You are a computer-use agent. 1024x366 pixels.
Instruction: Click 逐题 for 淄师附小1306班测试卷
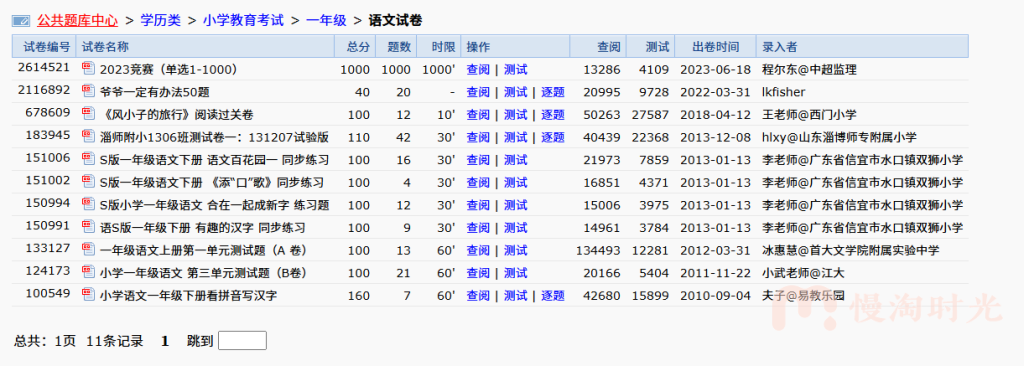(552, 137)
